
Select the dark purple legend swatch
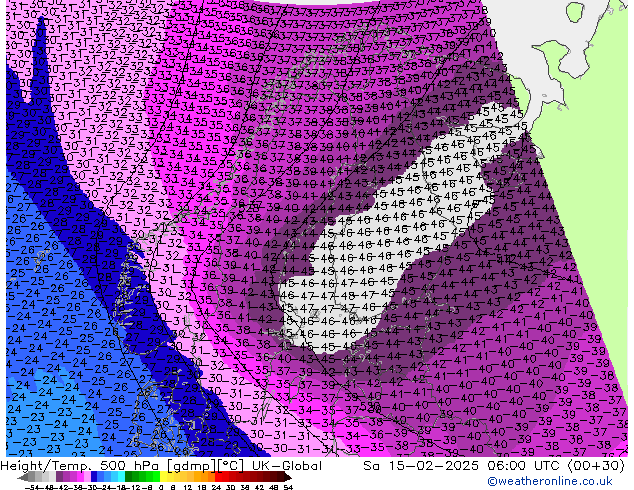[x=59, y=477]
